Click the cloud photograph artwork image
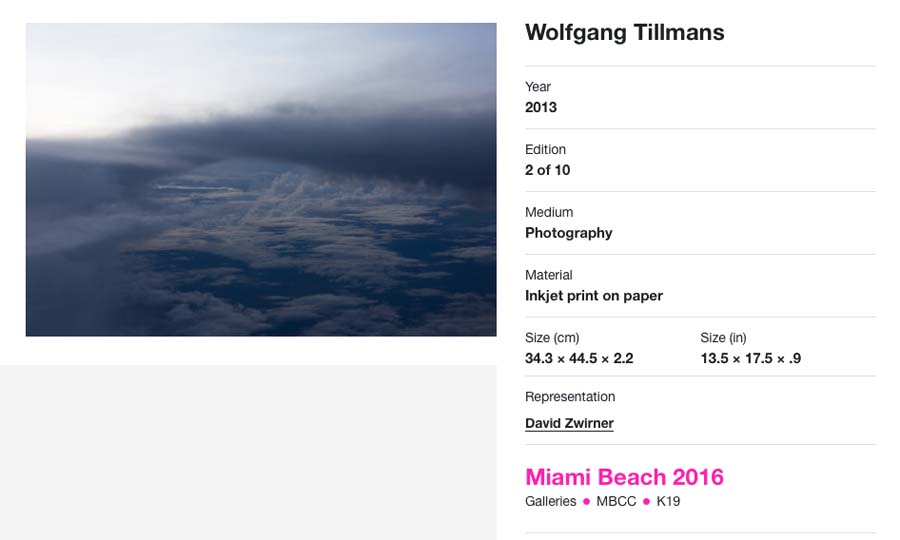The height and width of the screenshot is (540, 900). [261, 180]
